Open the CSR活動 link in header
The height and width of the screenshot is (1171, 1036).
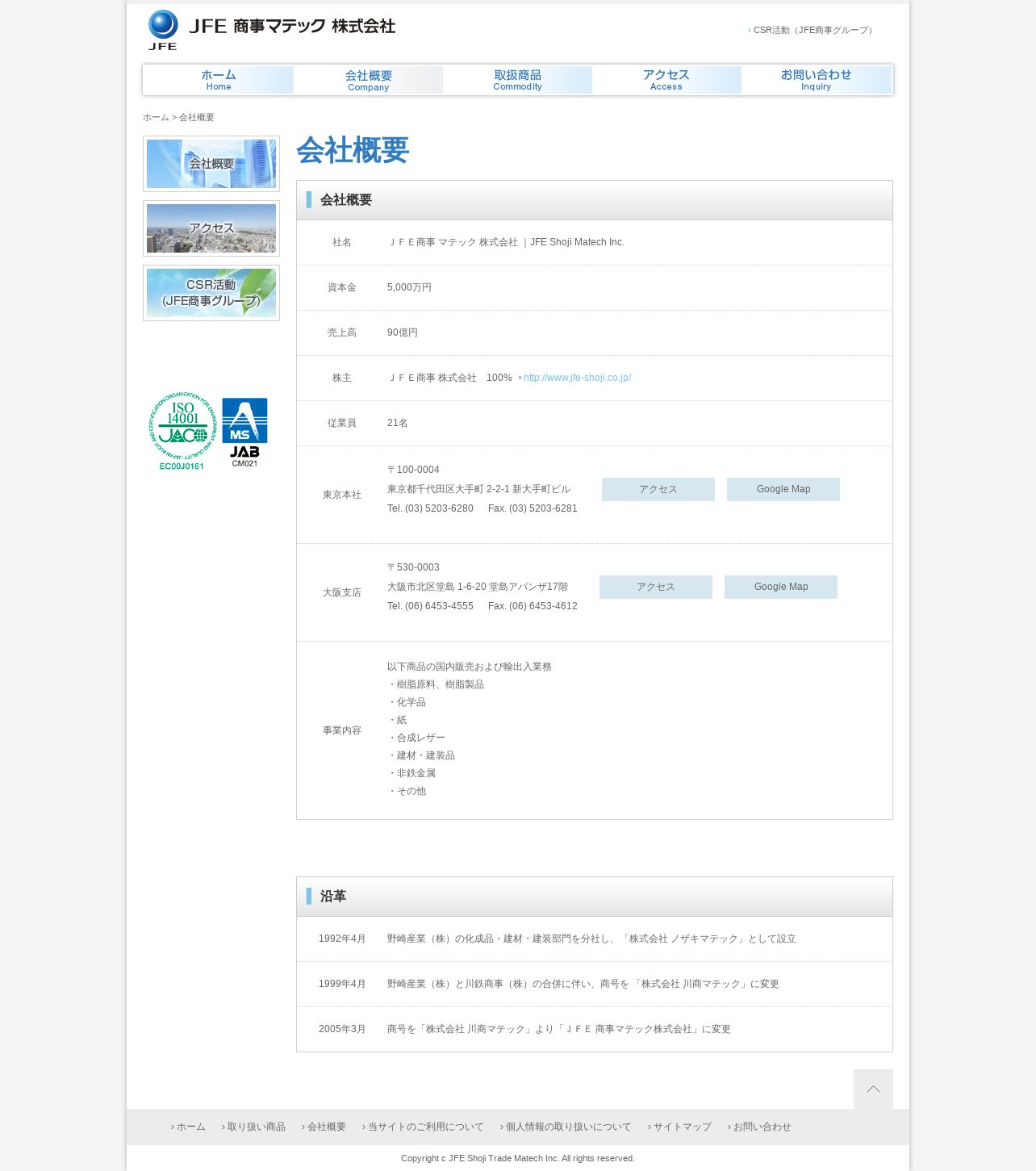812,30
